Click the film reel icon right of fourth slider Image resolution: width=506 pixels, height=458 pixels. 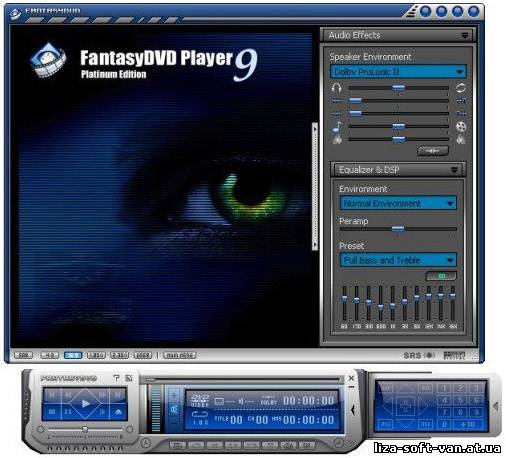pos(461,127)
